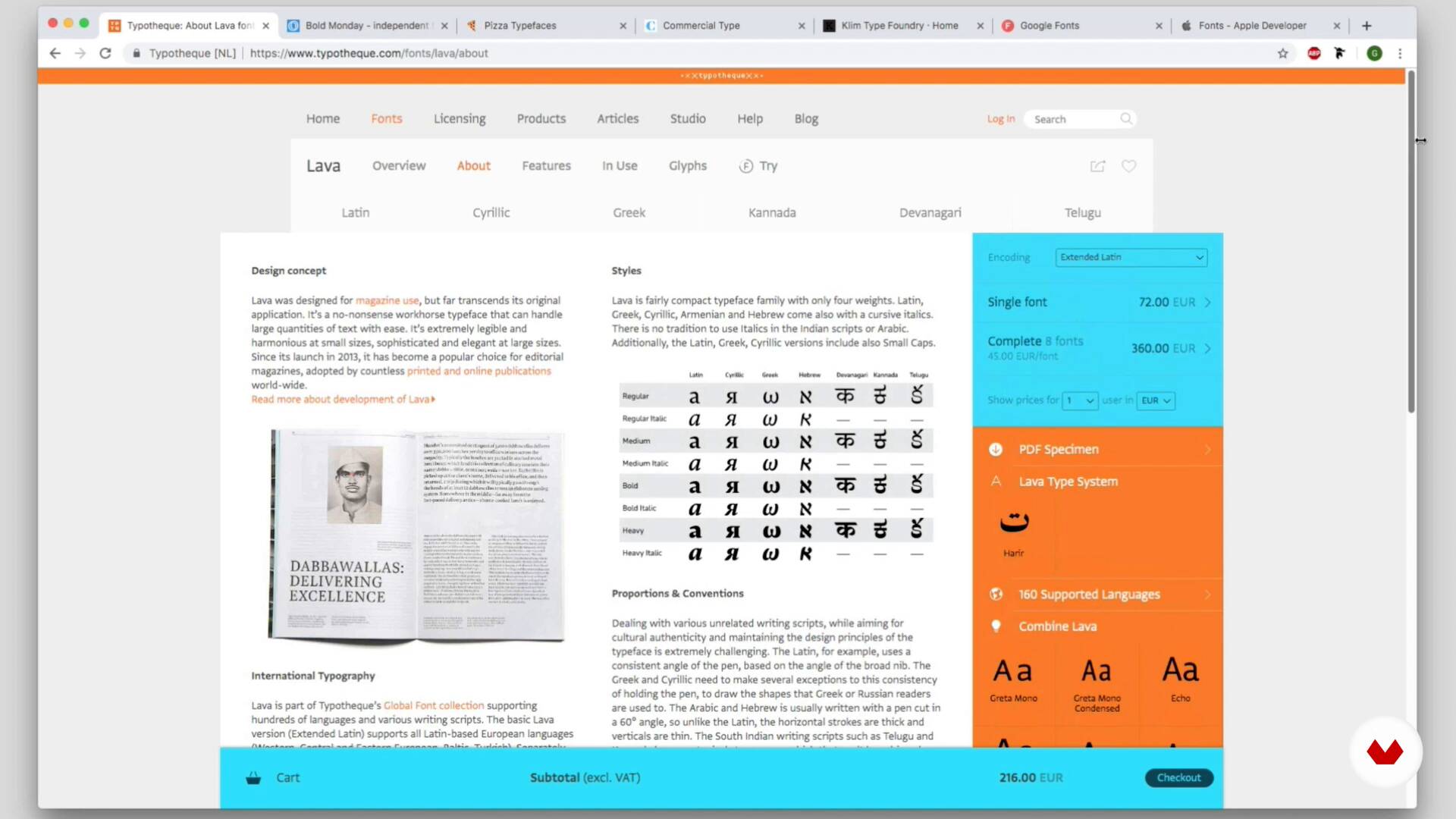
Task: Expand the Single font price chevron
Action: (1207, 303)
